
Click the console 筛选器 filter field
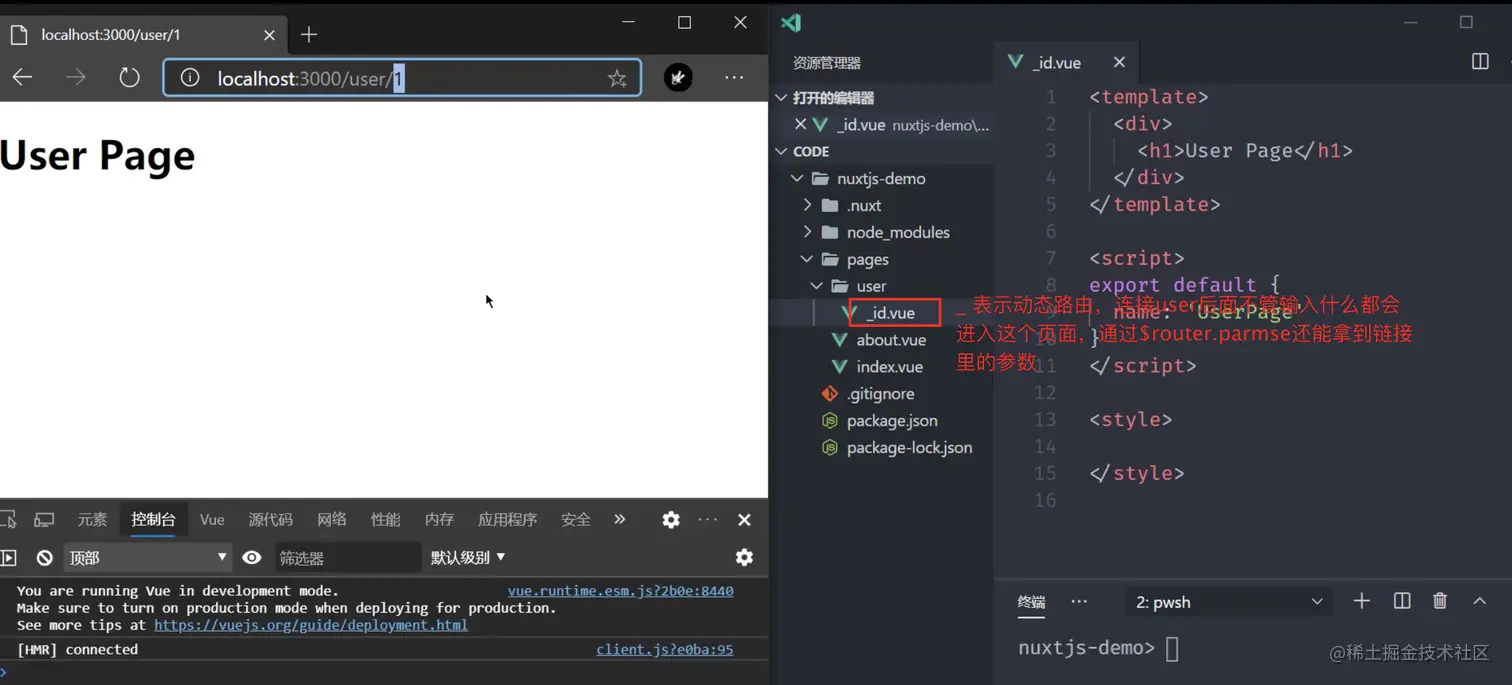(x=347, y=557)
